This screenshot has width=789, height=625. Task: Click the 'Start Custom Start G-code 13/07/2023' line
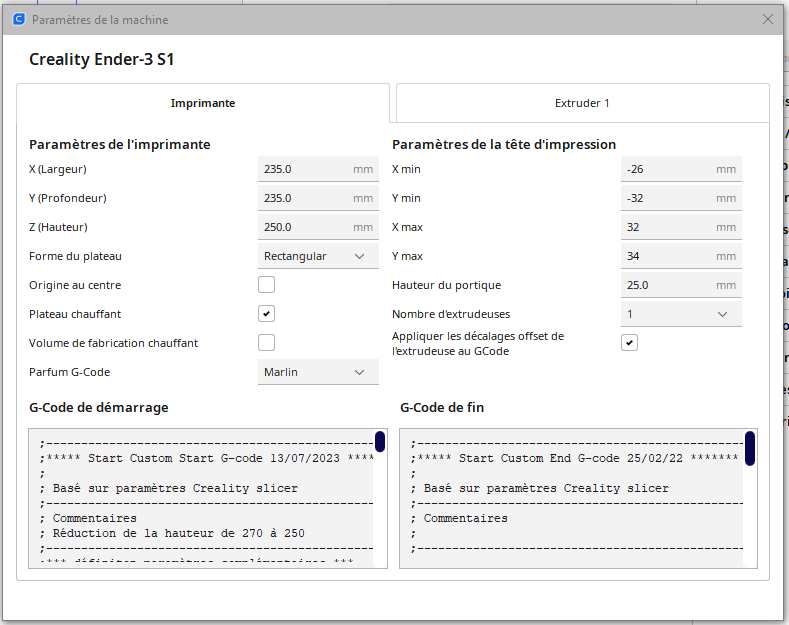206,458
